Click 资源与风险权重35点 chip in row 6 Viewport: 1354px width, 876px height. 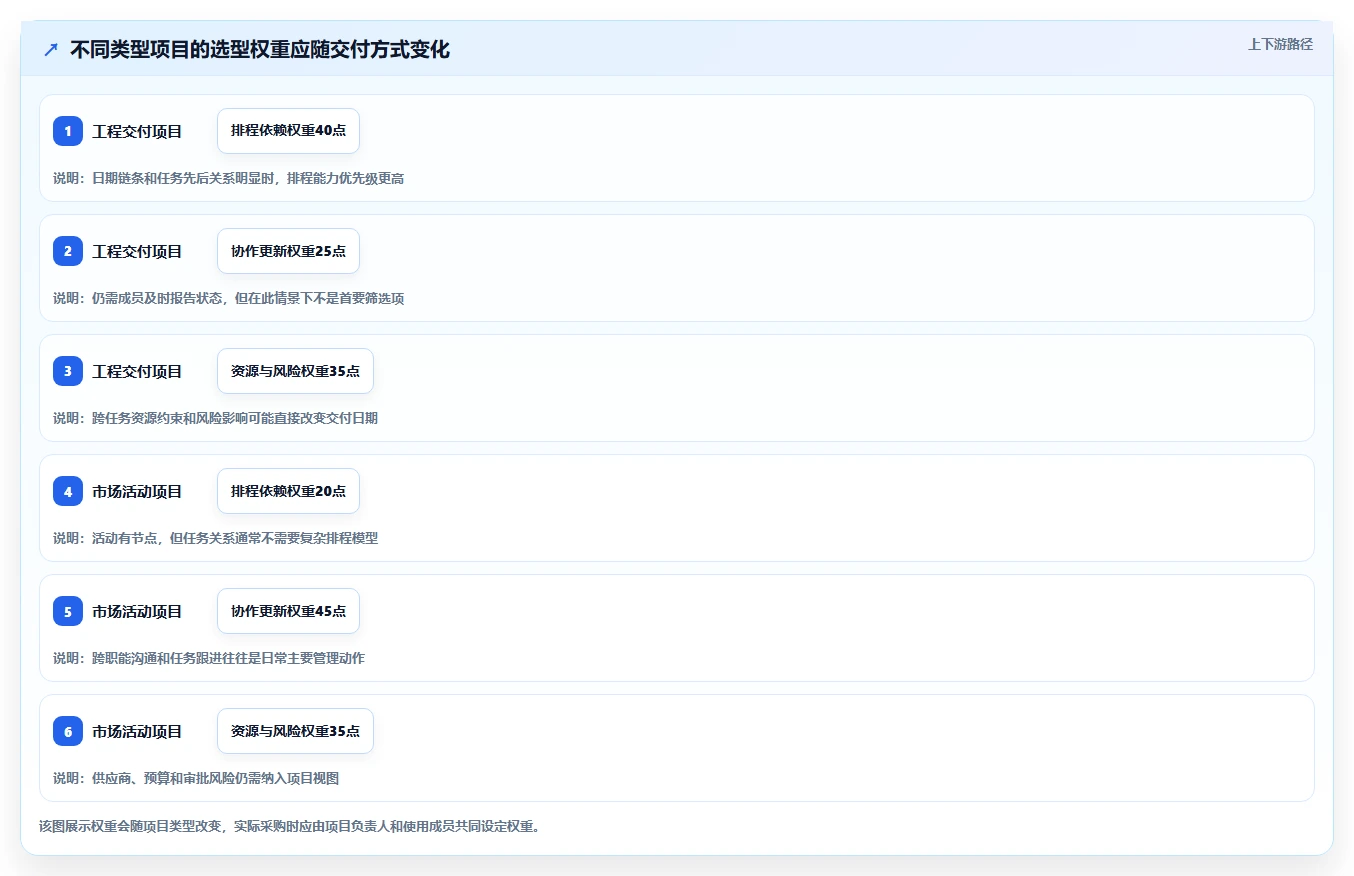(295, 731)
